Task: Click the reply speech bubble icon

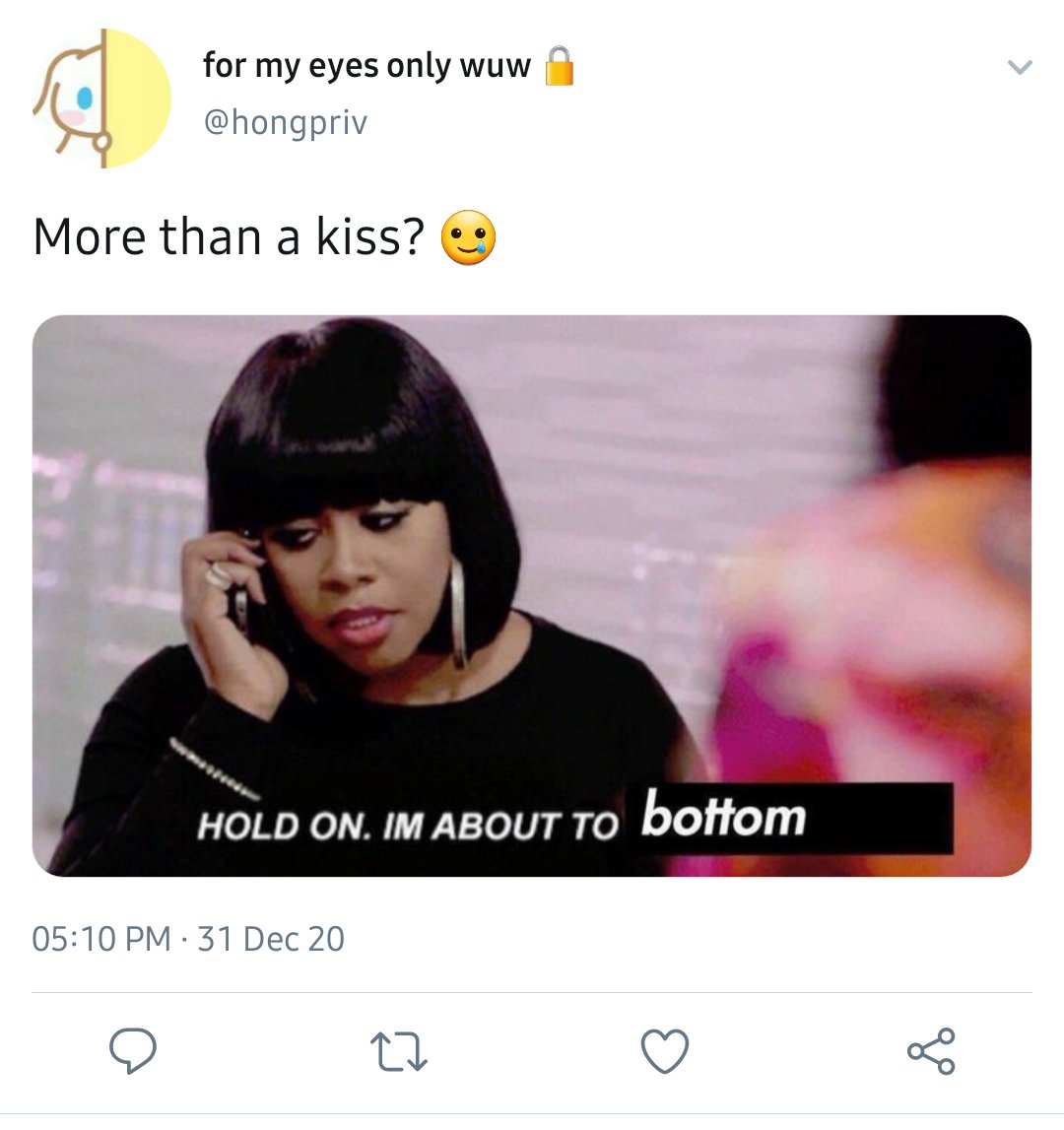Action: click(133, 1051)
